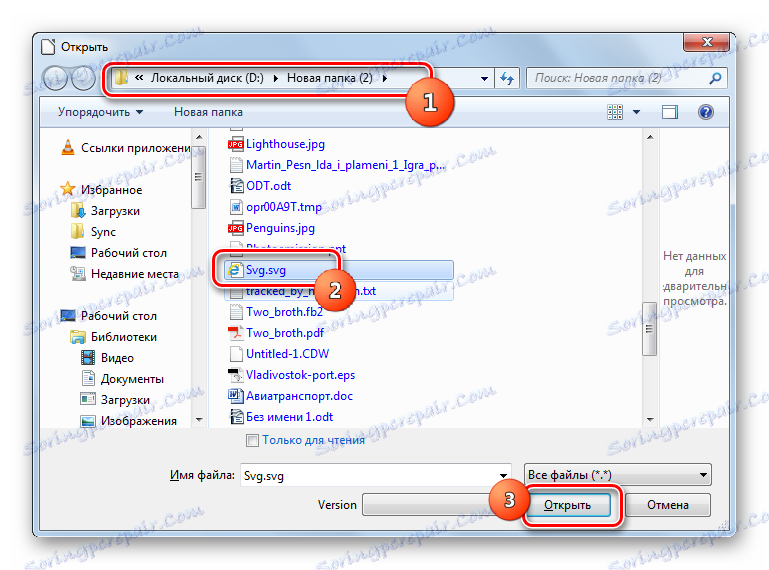Click the Martin_Pesn_Ida file icon
Image resolution: width=769 pixels, height=570 pixels.
(x=236, y=165)
